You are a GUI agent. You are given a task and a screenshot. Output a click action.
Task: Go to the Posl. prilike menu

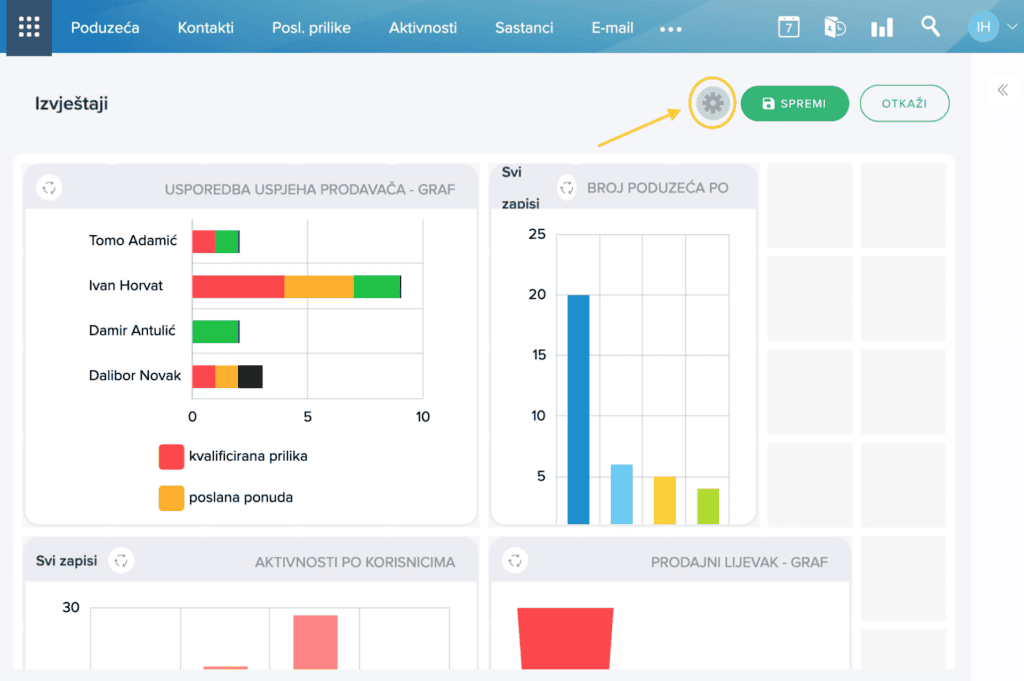tap(311, 27)
